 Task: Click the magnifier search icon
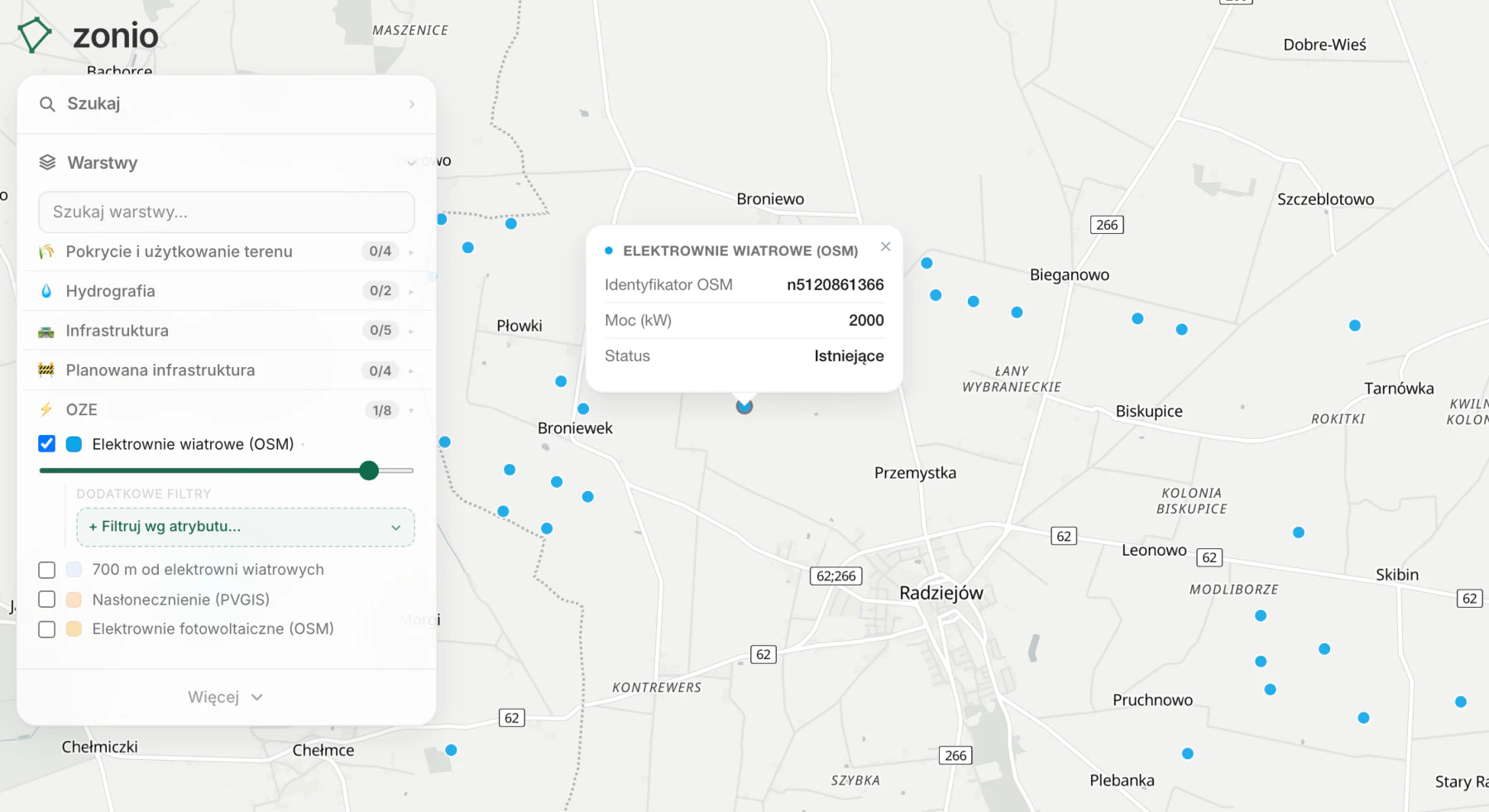pyautogui.click(x=47, y=104)
